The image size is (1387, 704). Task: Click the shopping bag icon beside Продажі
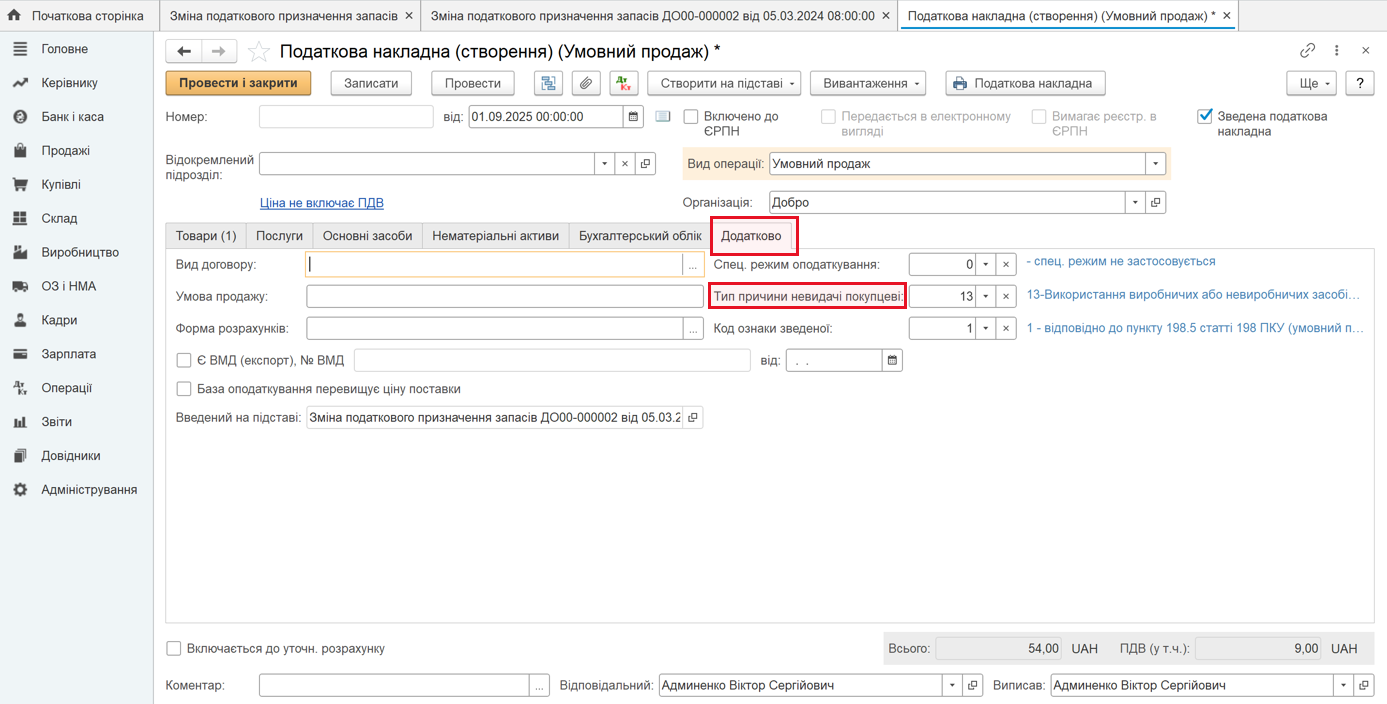20,151
